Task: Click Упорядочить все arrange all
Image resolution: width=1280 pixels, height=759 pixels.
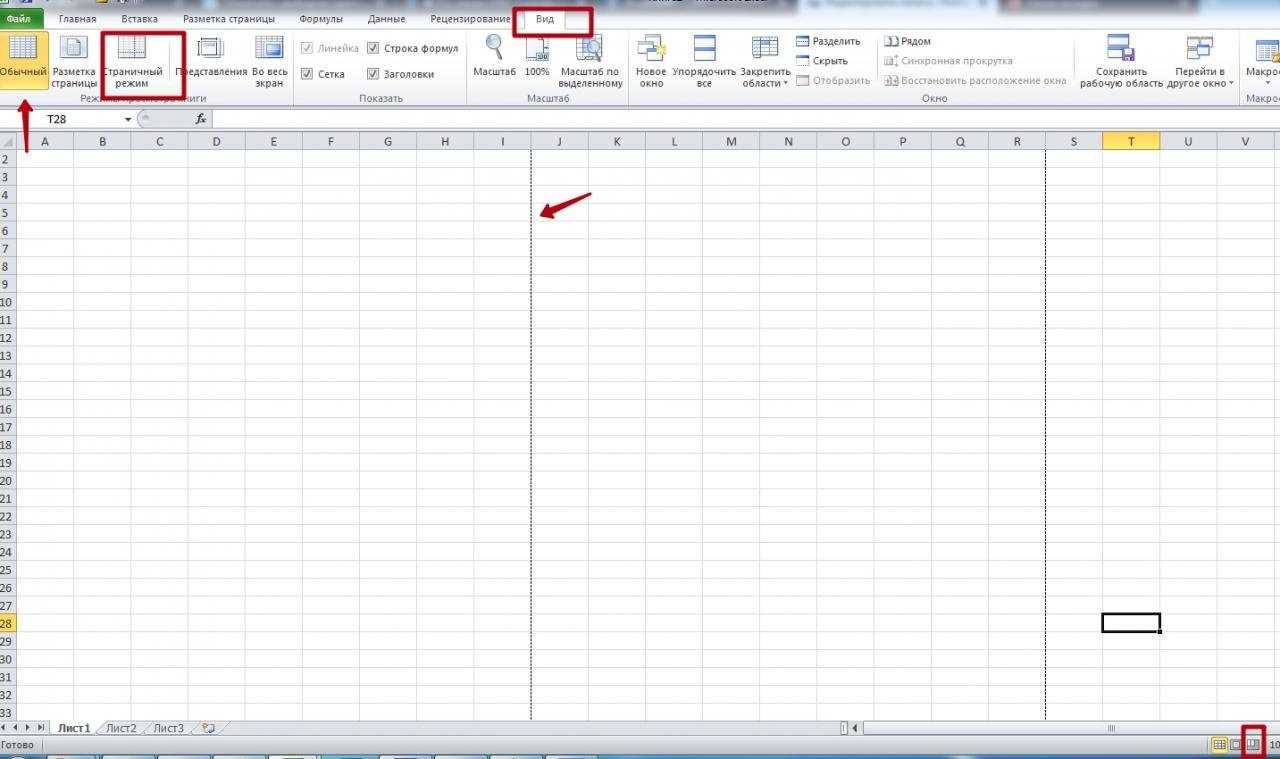Action: click(x=704, y=60)
